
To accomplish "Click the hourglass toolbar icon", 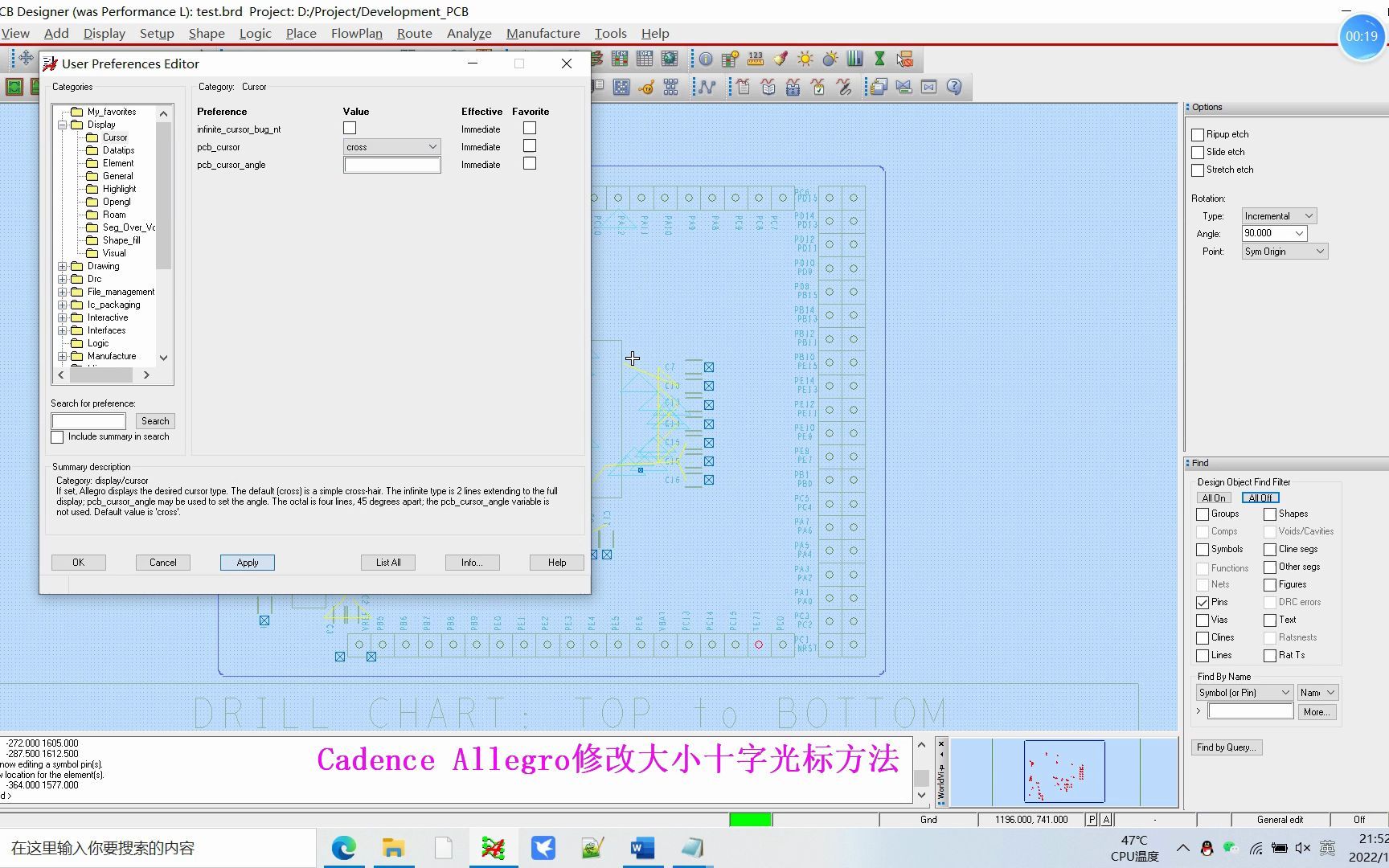I will [x=879, y=58].
